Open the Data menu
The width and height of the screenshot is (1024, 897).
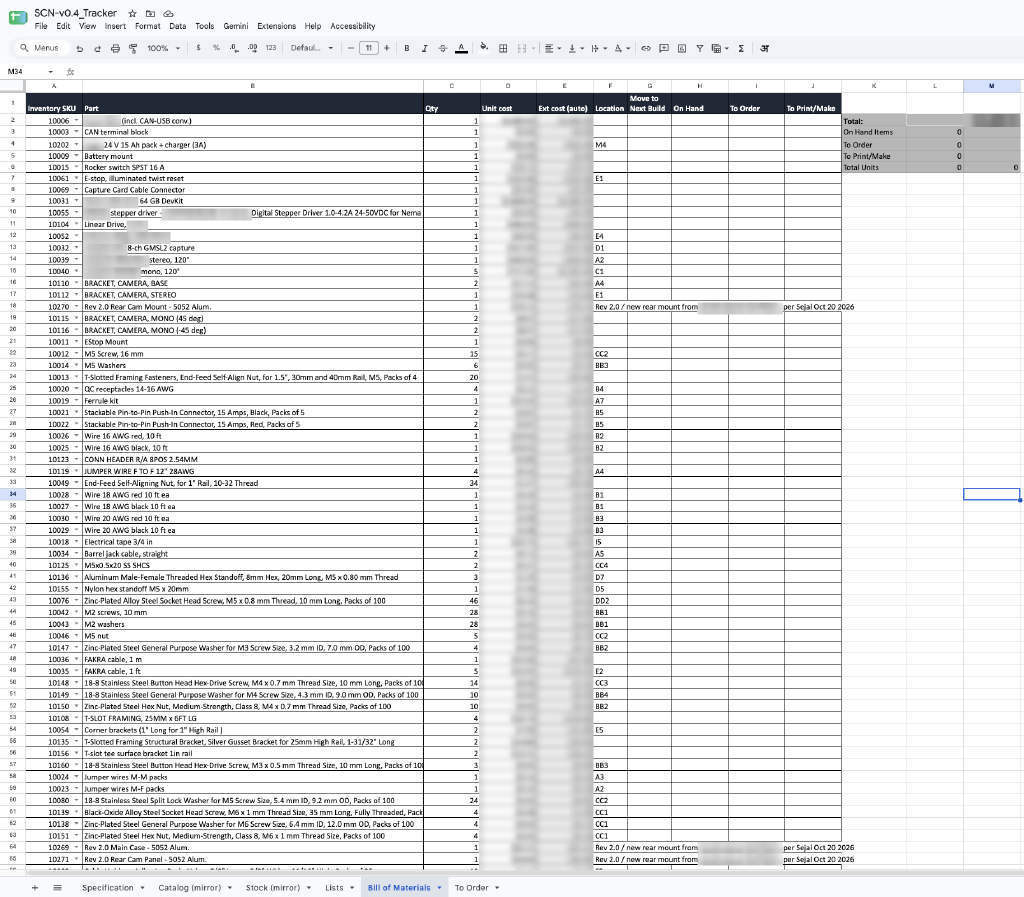point(178,26)
